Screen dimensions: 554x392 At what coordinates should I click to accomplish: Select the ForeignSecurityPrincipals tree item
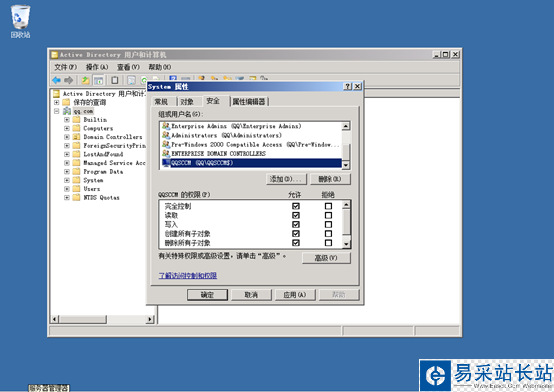point(114,145)
